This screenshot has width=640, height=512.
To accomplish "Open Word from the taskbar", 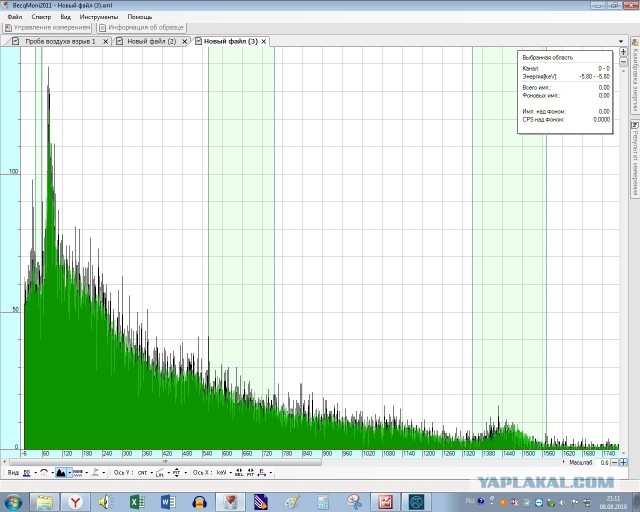I will pyautogui.click(x=168, y=502).
